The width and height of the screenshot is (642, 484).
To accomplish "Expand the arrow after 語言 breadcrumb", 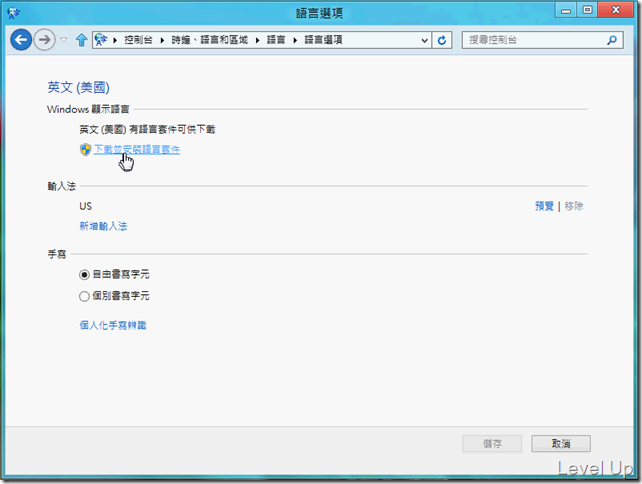I will (295, 40).
